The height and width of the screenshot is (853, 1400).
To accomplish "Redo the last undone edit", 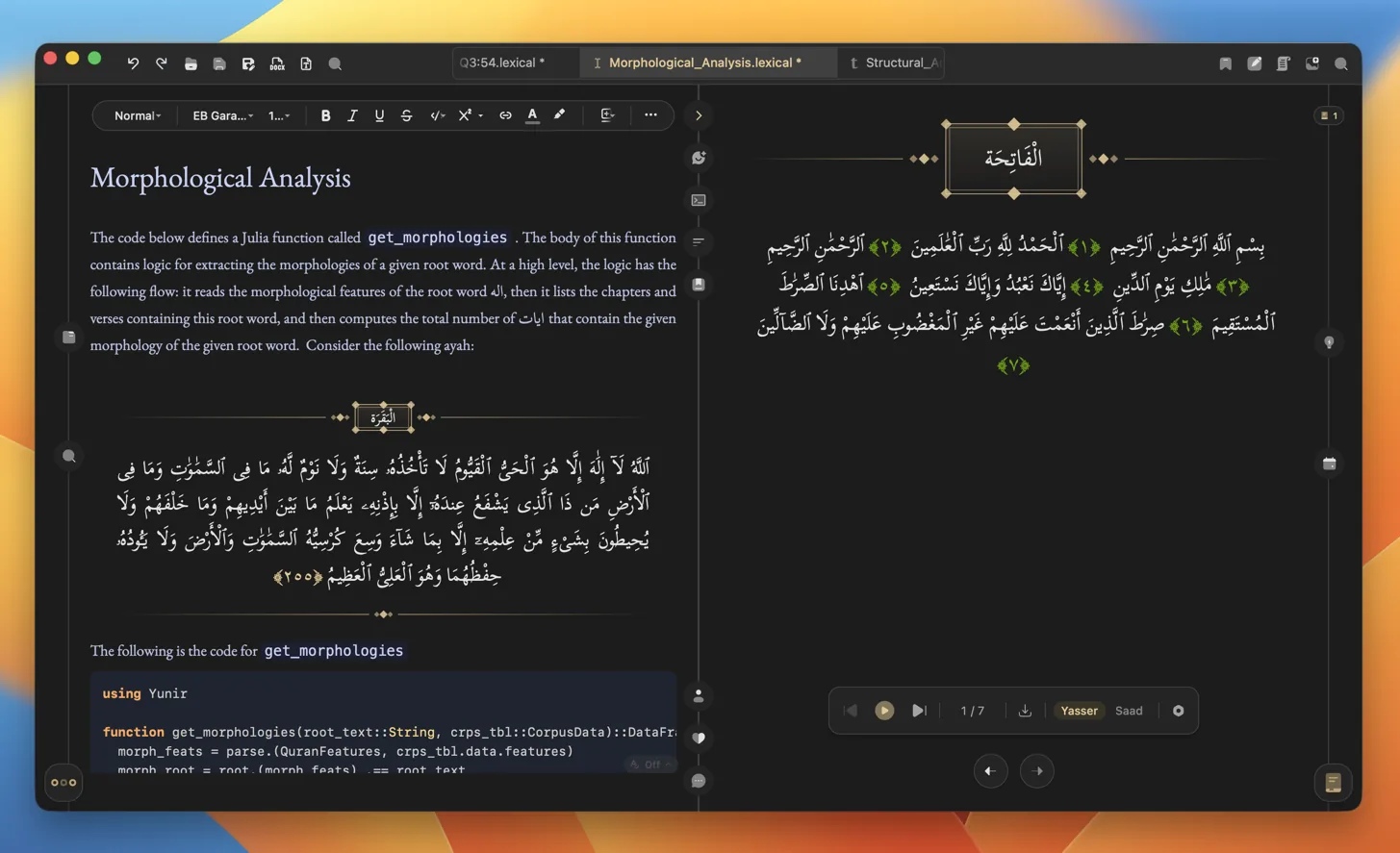I will coord(162,63).
